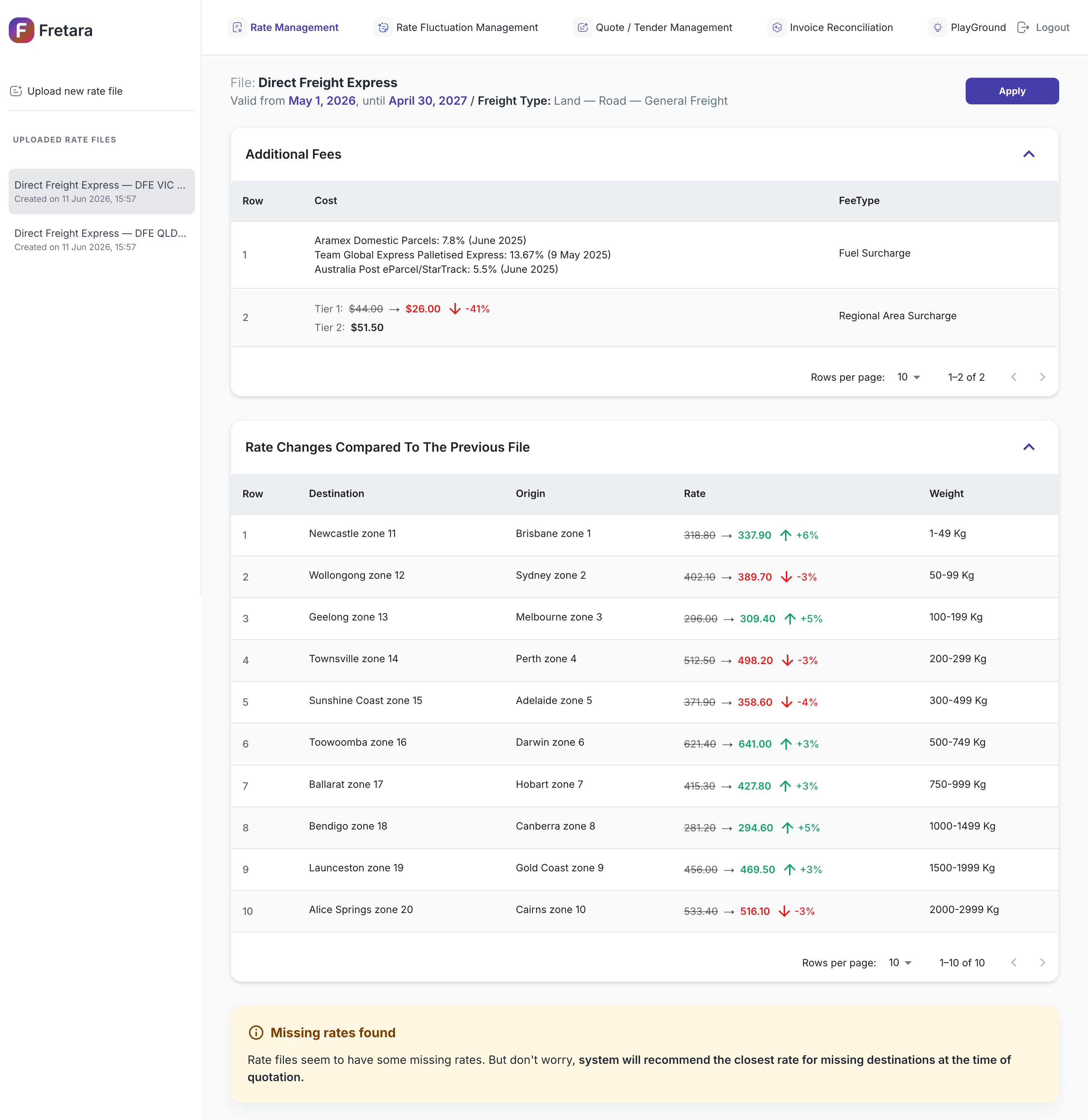
Task: Click the up arrow in Geelong zone 13 row
Action: (x=790, y=619)
